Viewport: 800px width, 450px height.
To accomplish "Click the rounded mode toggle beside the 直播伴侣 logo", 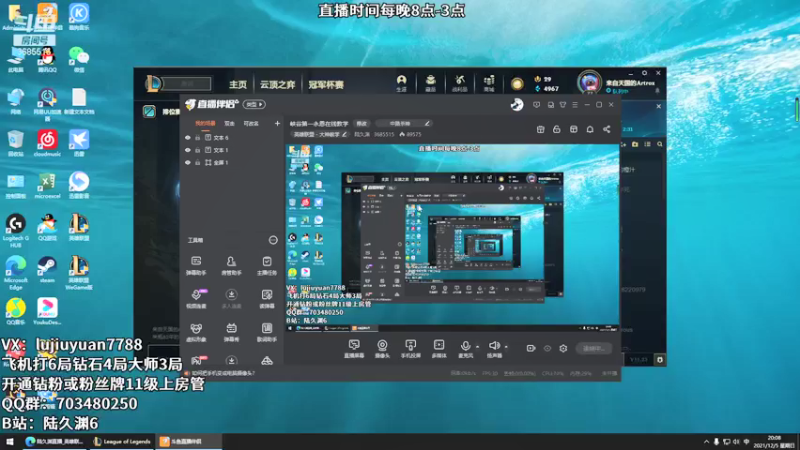I will tap(254, 105).
